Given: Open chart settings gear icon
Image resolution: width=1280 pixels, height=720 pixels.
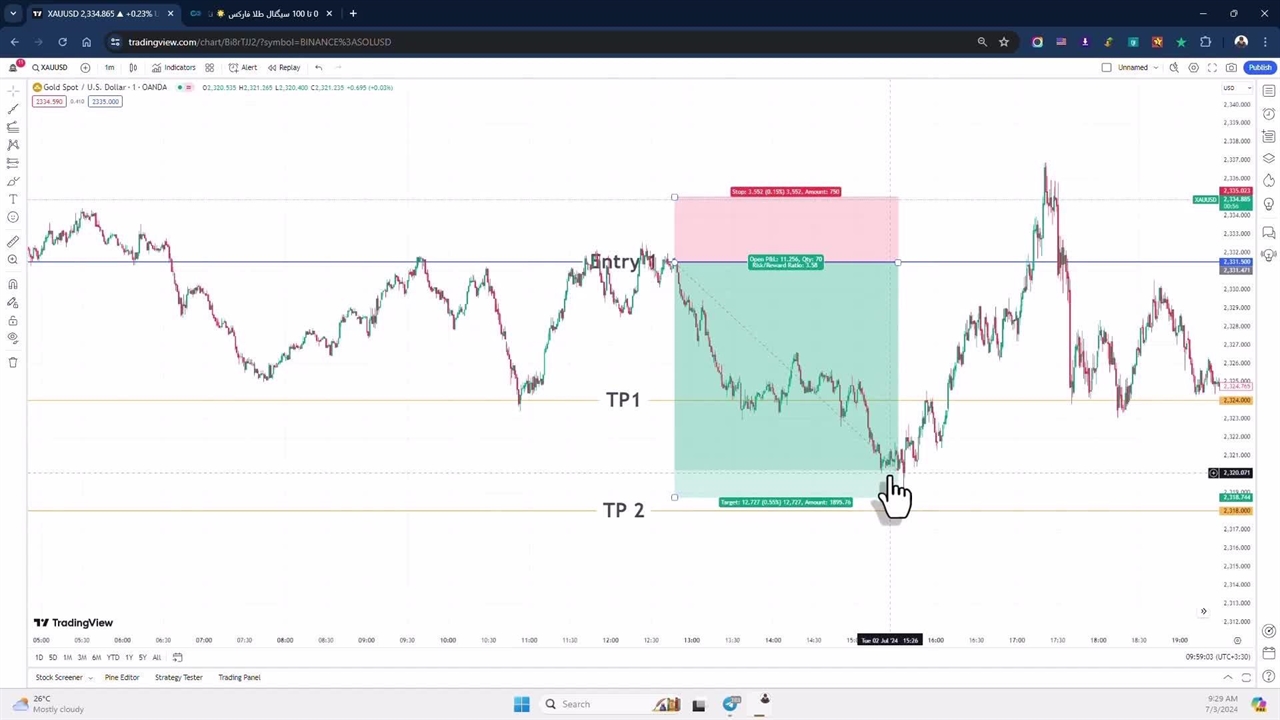Looking at the screenshot, I should point(1193,67).
